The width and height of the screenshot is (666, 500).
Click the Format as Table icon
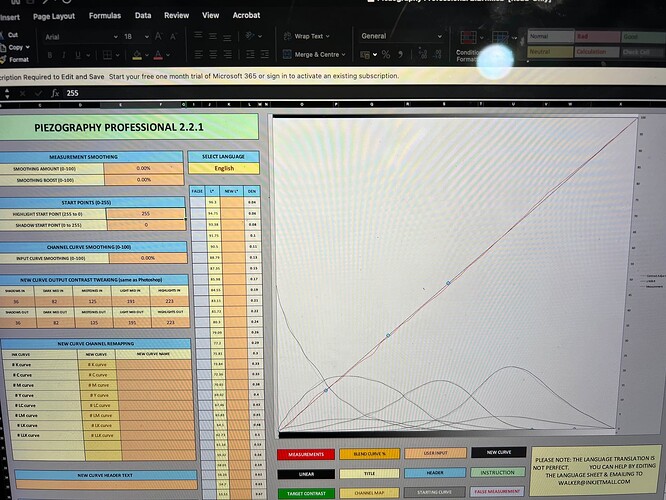500,39
